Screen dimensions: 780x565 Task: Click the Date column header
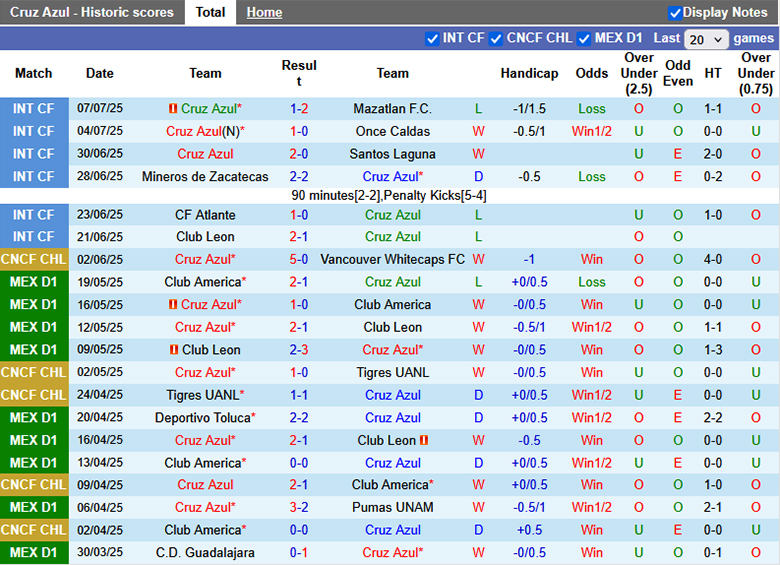pos(100,73)
